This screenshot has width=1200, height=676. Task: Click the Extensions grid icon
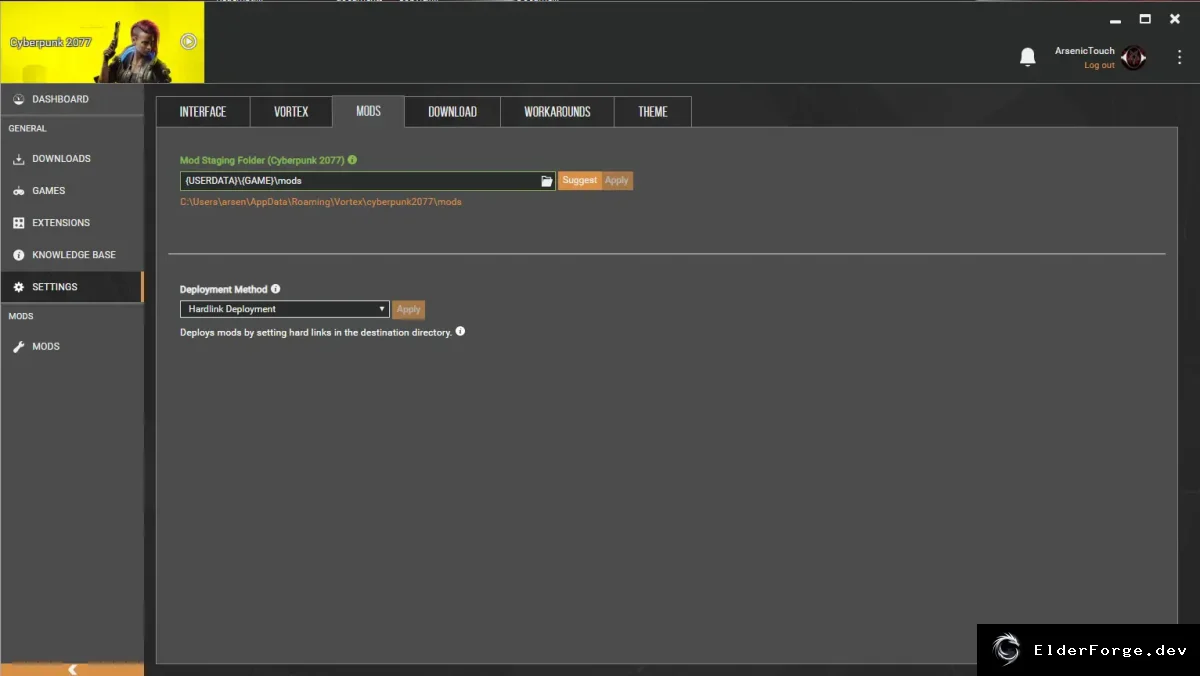click(x=19, y=223)
